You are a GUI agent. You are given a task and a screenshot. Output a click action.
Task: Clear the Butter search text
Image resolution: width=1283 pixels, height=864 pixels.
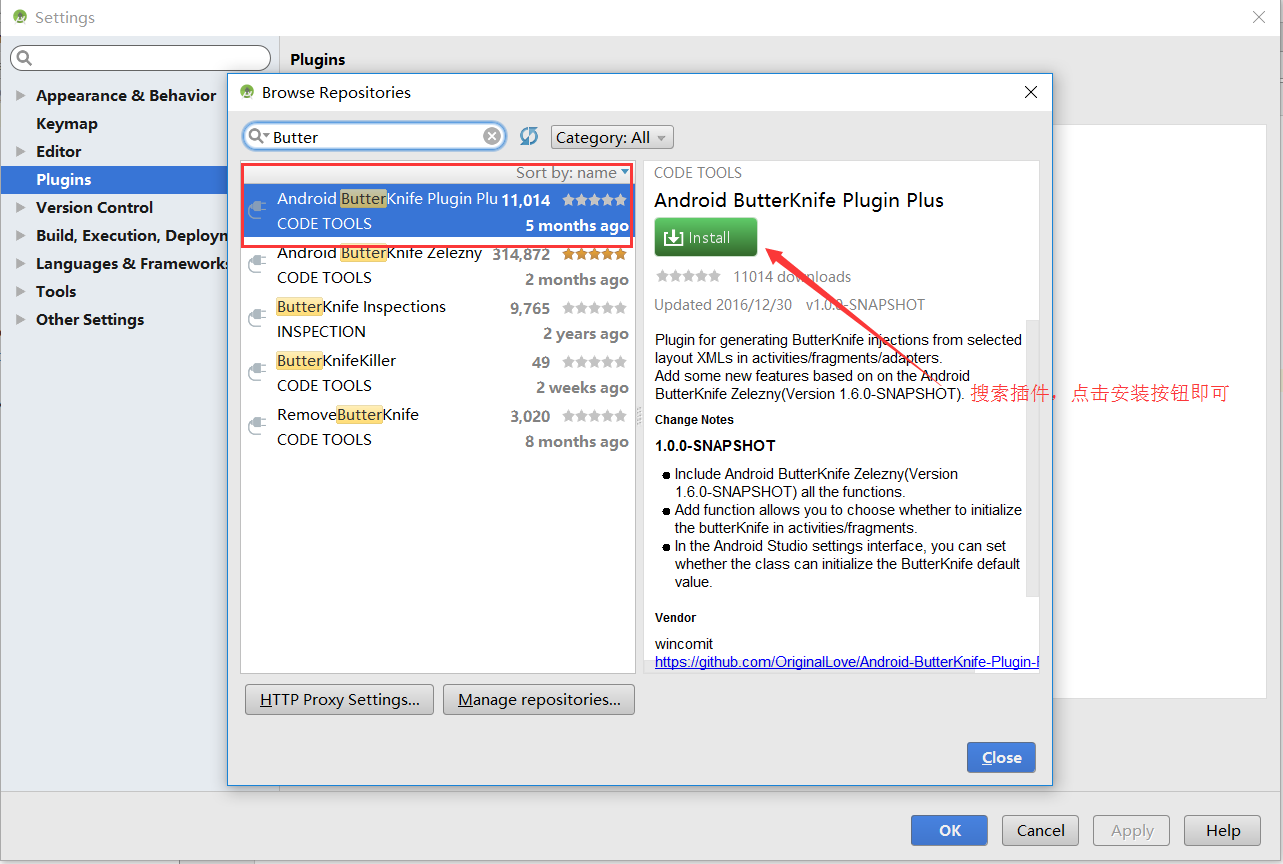[x=492, y=136]
